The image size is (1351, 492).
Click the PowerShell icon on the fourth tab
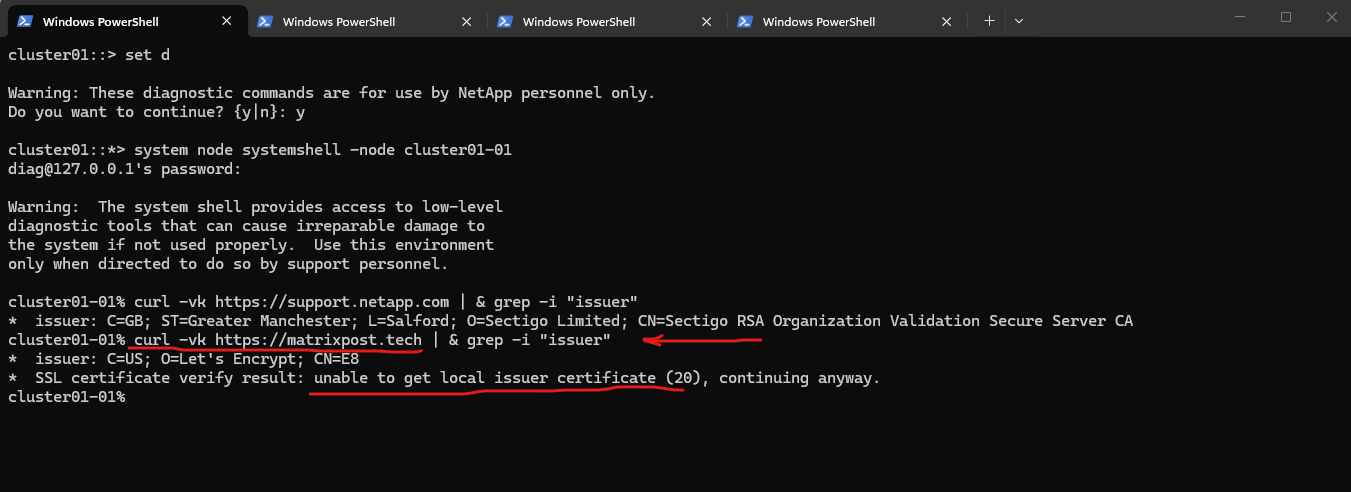[745, 21]
